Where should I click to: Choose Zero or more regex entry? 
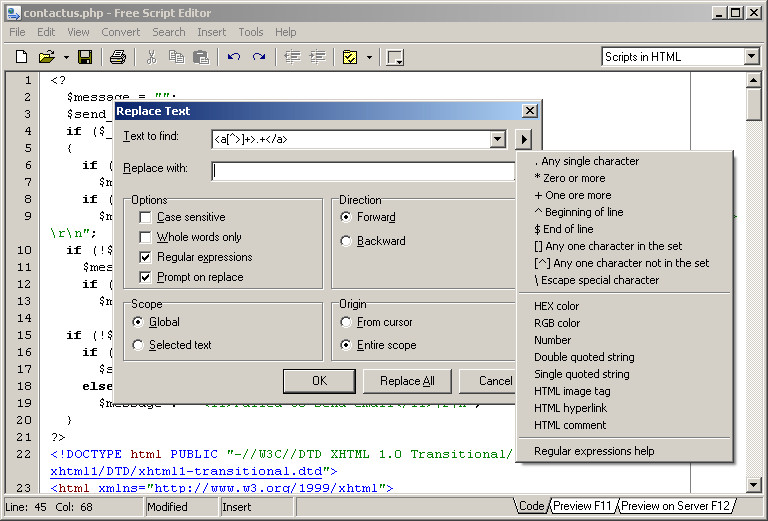(625, 178)
